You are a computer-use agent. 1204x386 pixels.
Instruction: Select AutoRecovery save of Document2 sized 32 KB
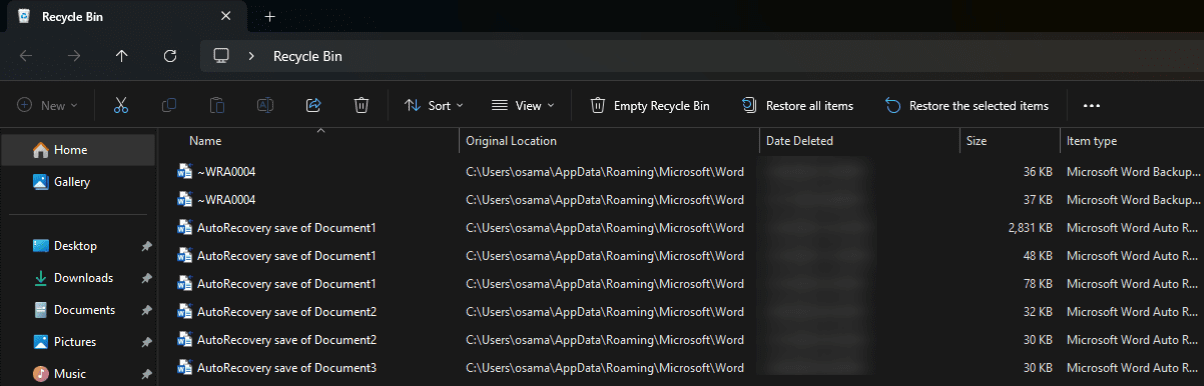tap(287, 312)
